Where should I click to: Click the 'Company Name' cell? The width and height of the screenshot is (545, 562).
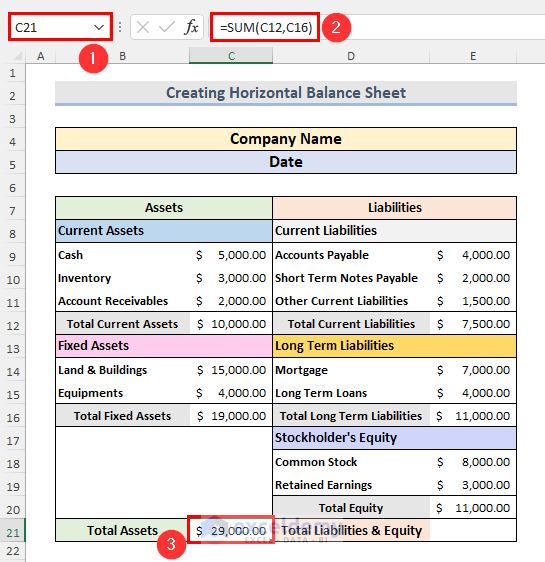click(x=286, y=139)
